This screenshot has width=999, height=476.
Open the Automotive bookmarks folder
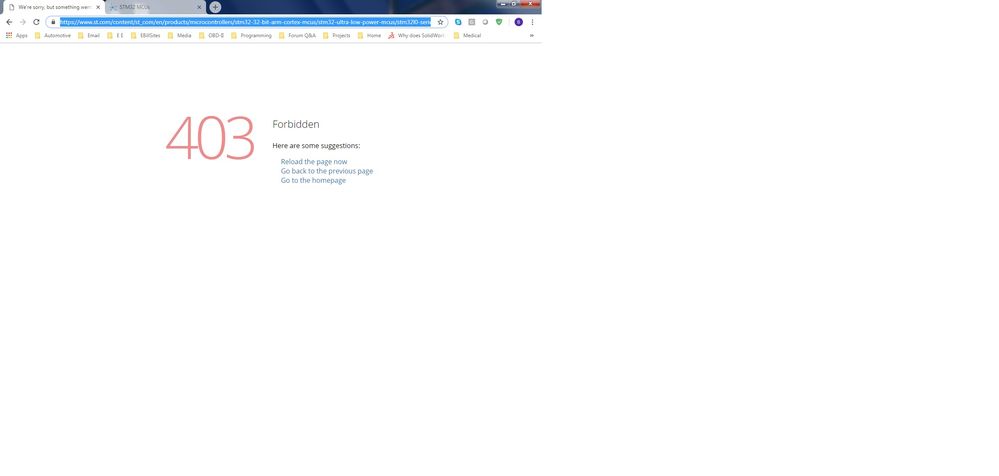point(53,36)
